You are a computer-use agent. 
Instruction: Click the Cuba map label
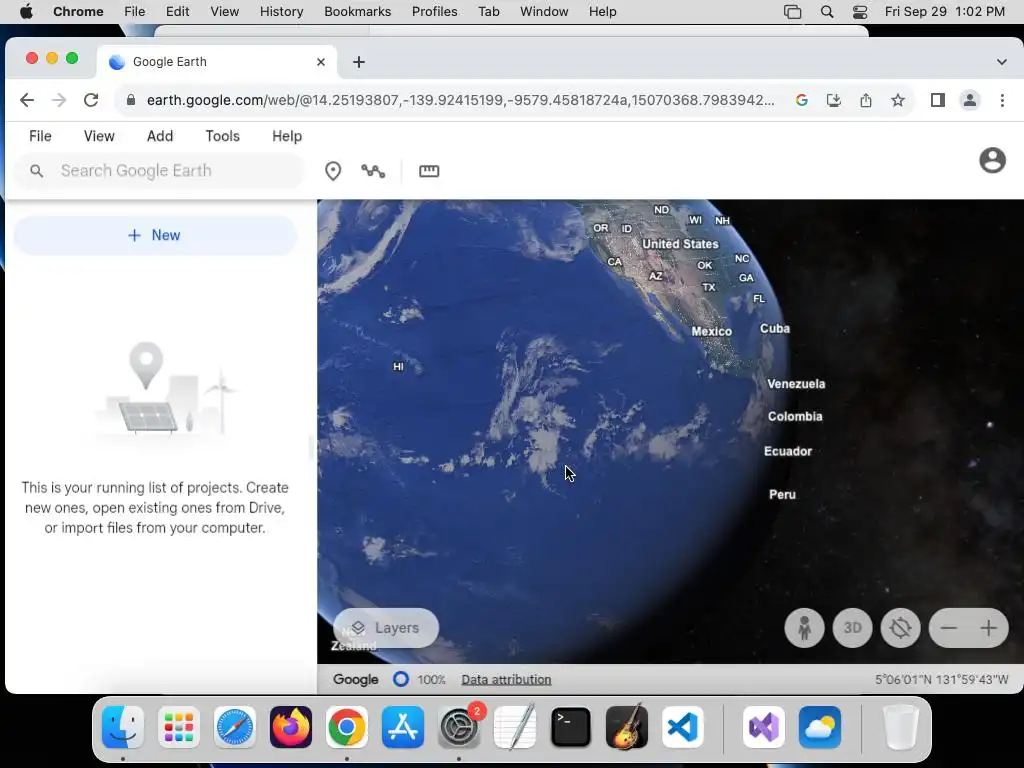tap(775, 328)
